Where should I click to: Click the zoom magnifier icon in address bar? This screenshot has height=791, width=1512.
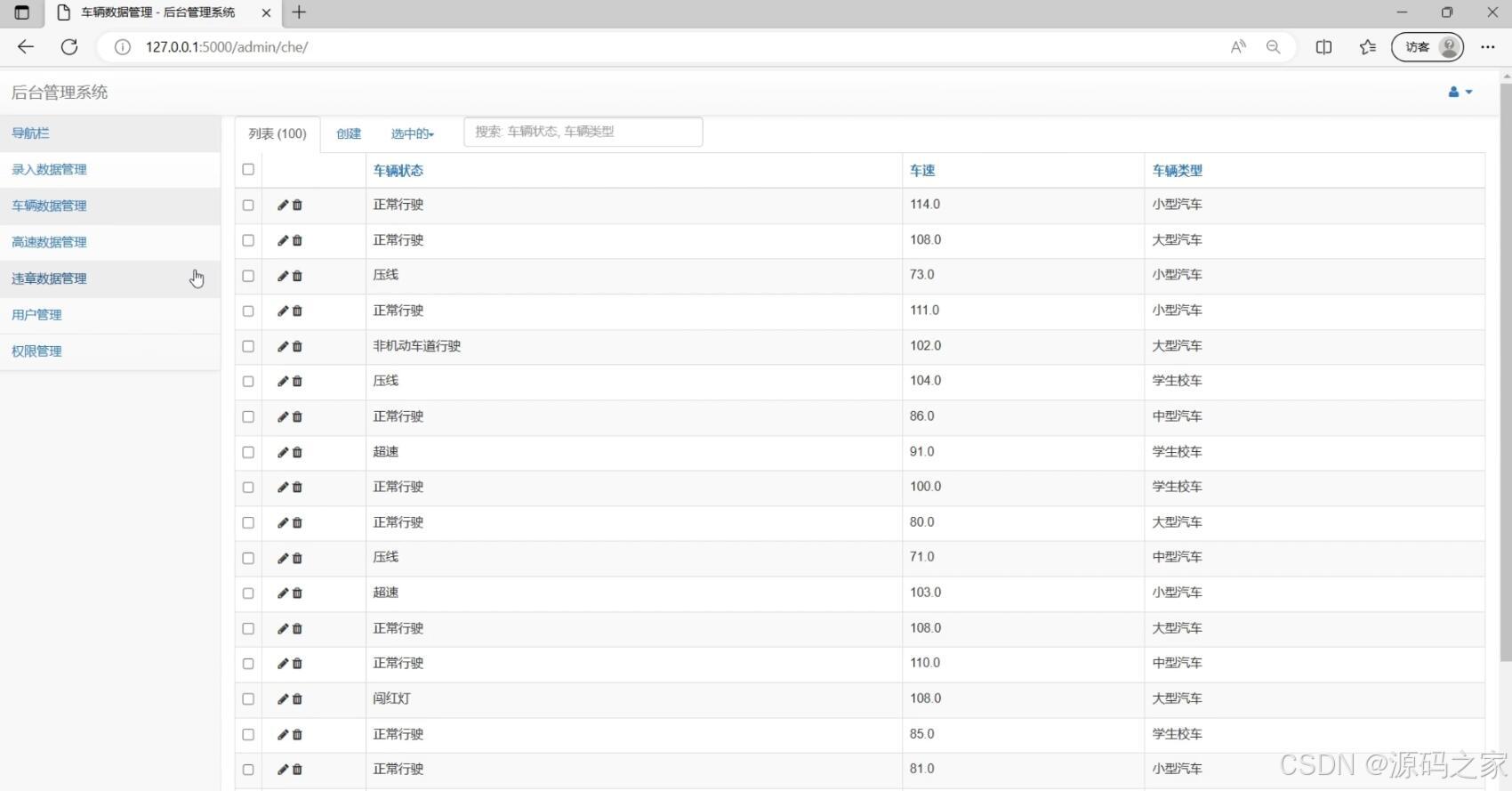click(x=1274, y=47)
